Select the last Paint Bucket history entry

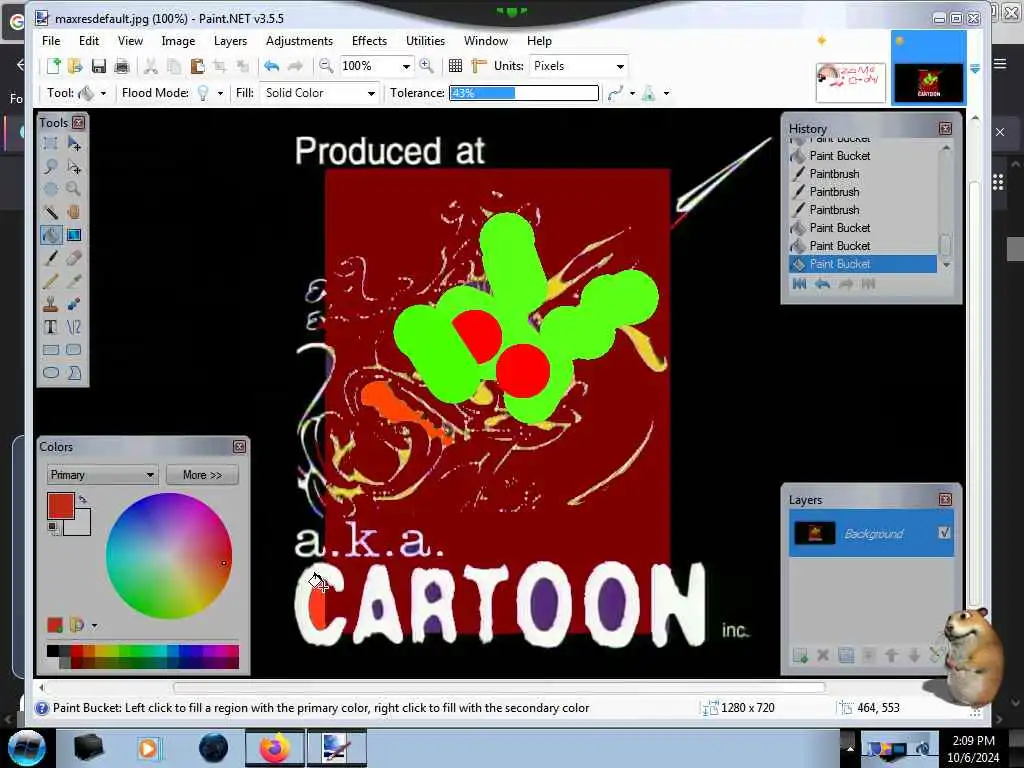coord(863,264)
